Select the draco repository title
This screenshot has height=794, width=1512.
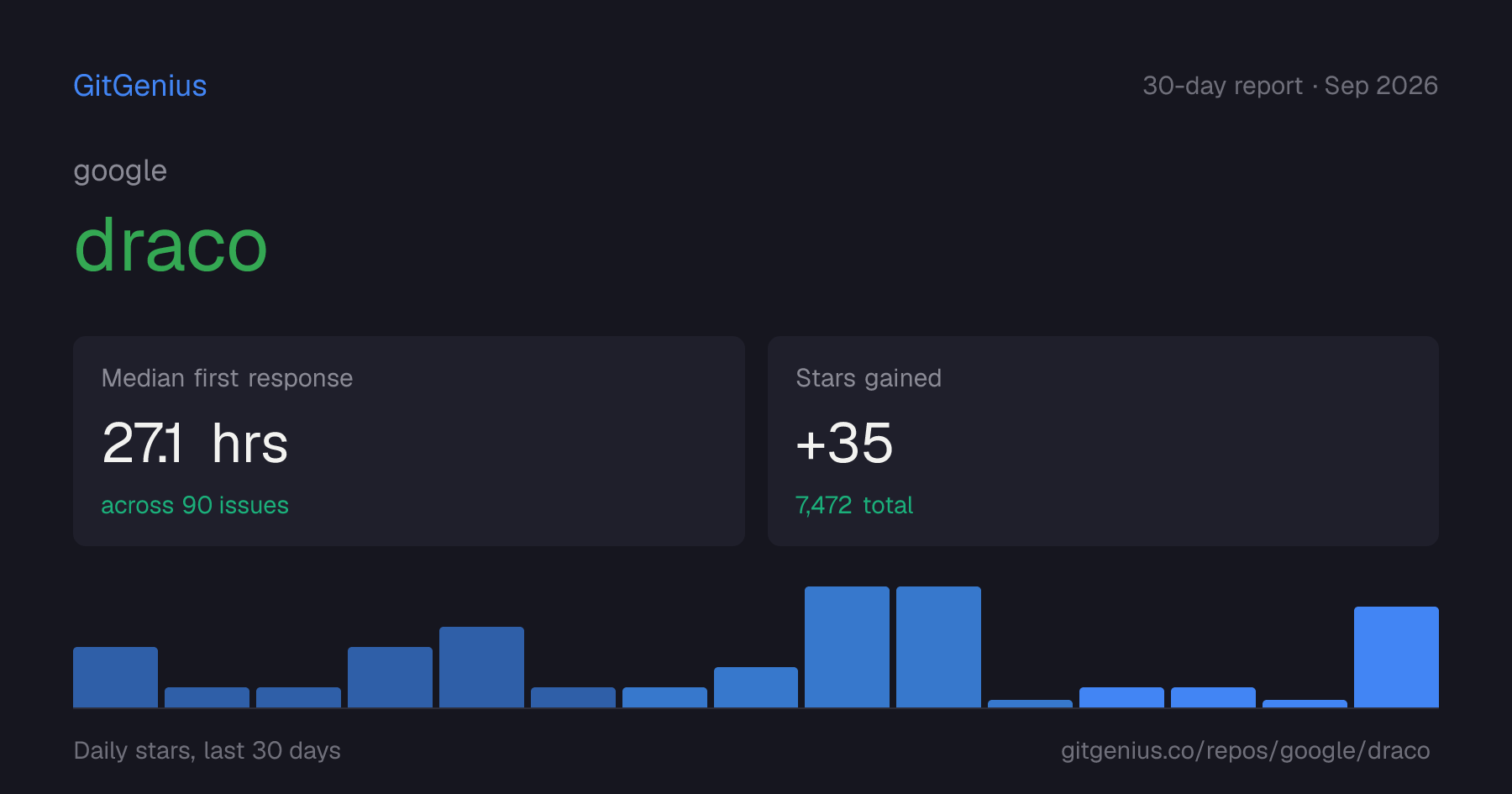tap(171, 245)
